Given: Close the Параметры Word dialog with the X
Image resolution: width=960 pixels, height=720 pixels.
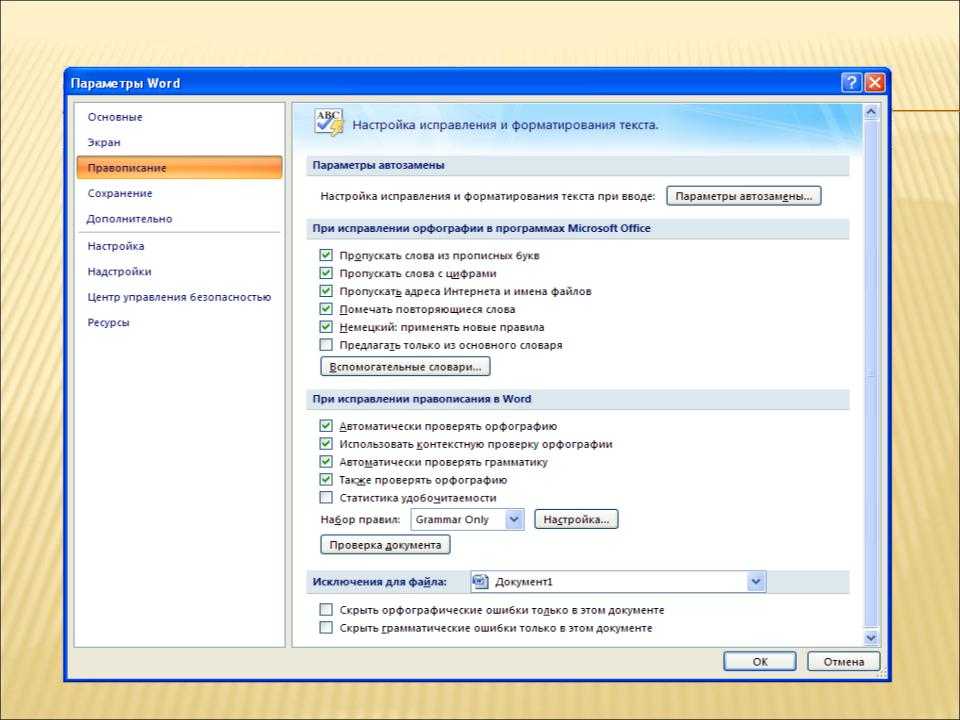Looking at the screenshot, I should click(875, 83).
